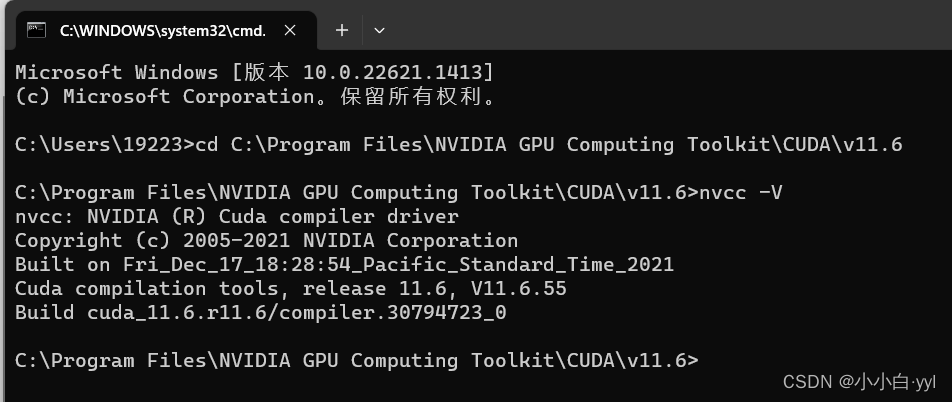
Task: Click the Microsoft Windows version line
Action: pos(254,73)
